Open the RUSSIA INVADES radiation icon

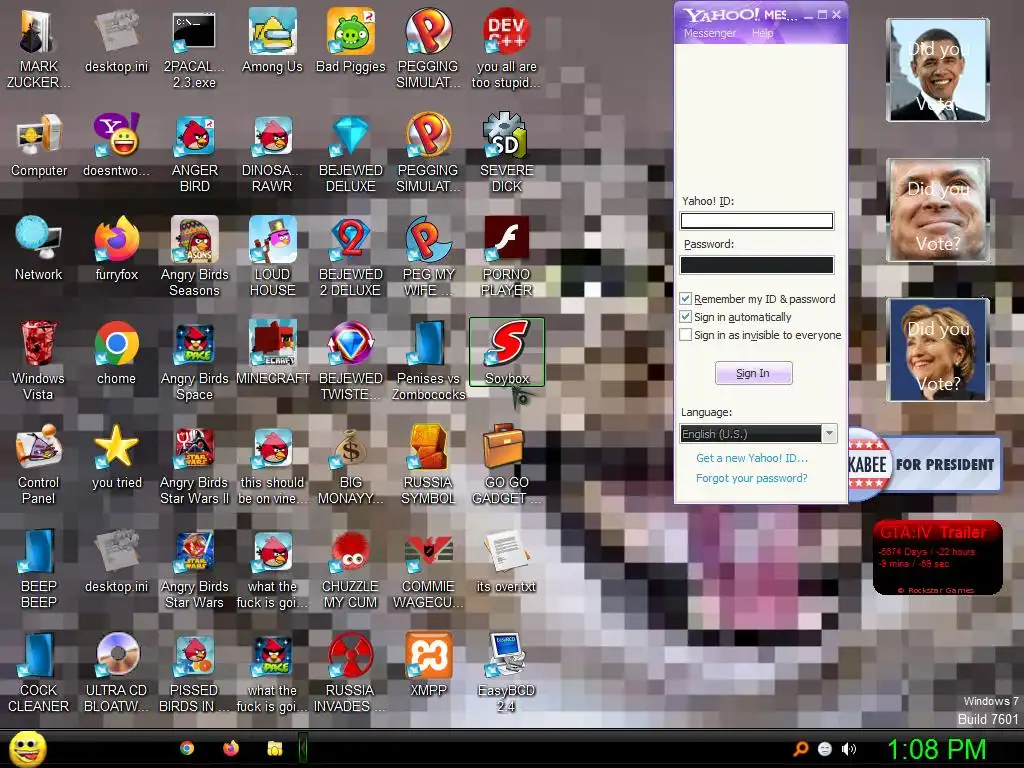click(x=351, y=671)
